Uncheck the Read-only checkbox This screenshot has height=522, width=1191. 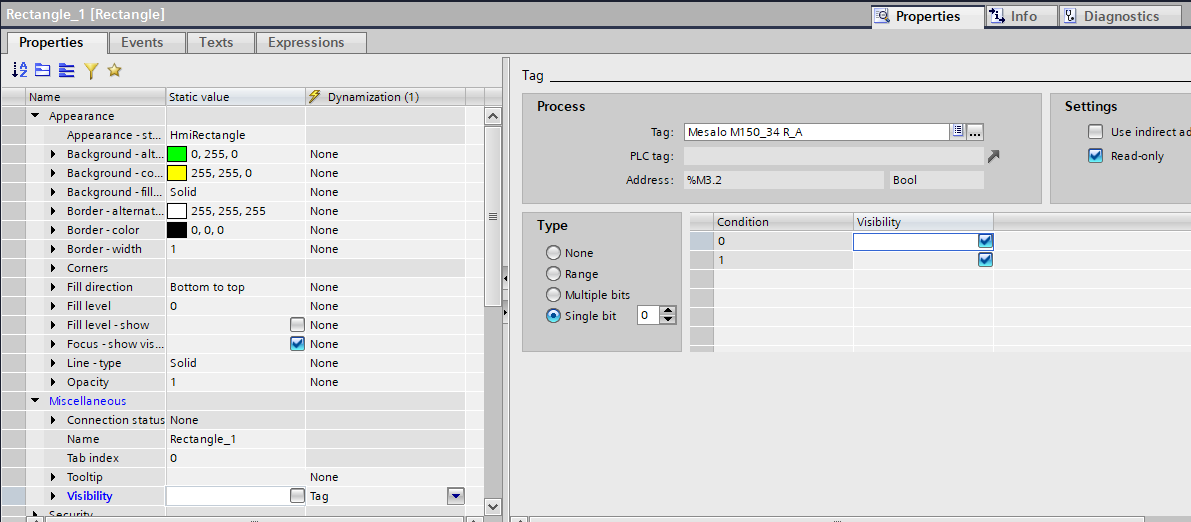pyautogui.click(x=1095, y=156)
